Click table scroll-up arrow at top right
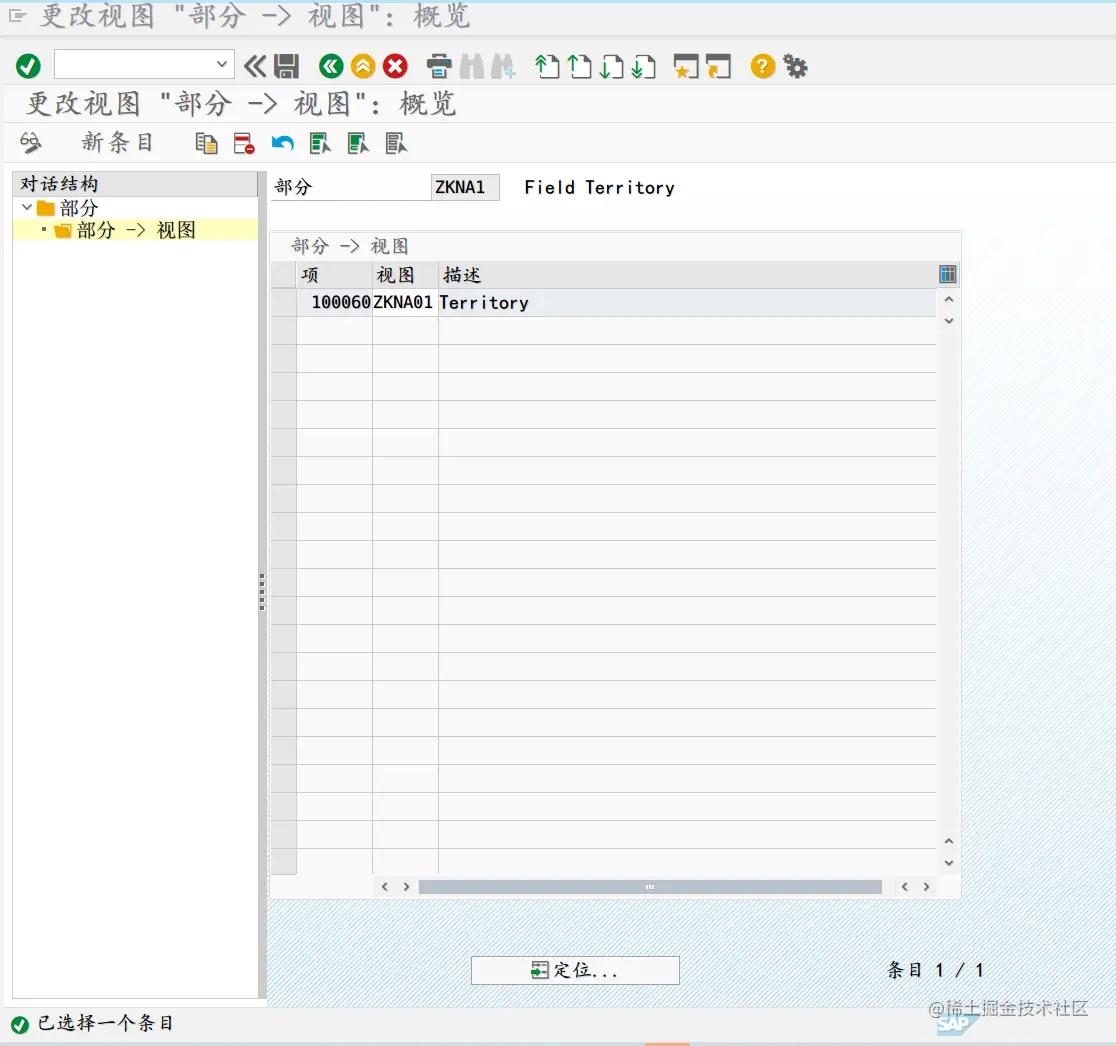1116x1046 pixels. click(949, 300)
